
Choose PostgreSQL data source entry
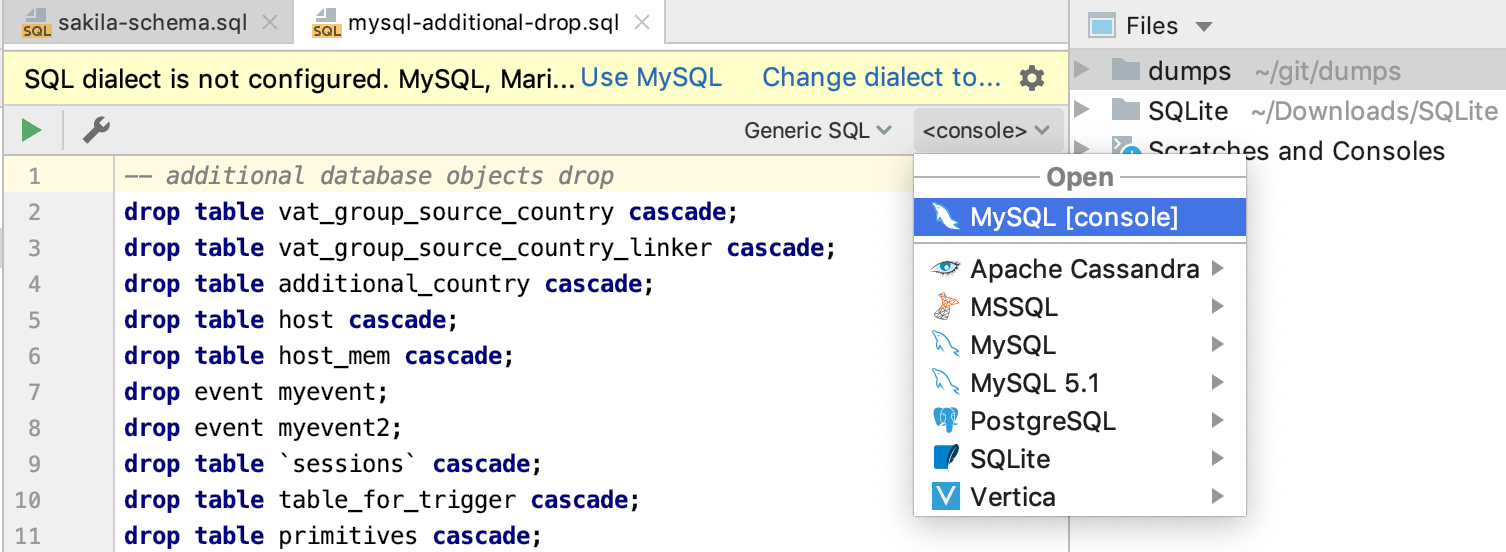point(1080,421)
